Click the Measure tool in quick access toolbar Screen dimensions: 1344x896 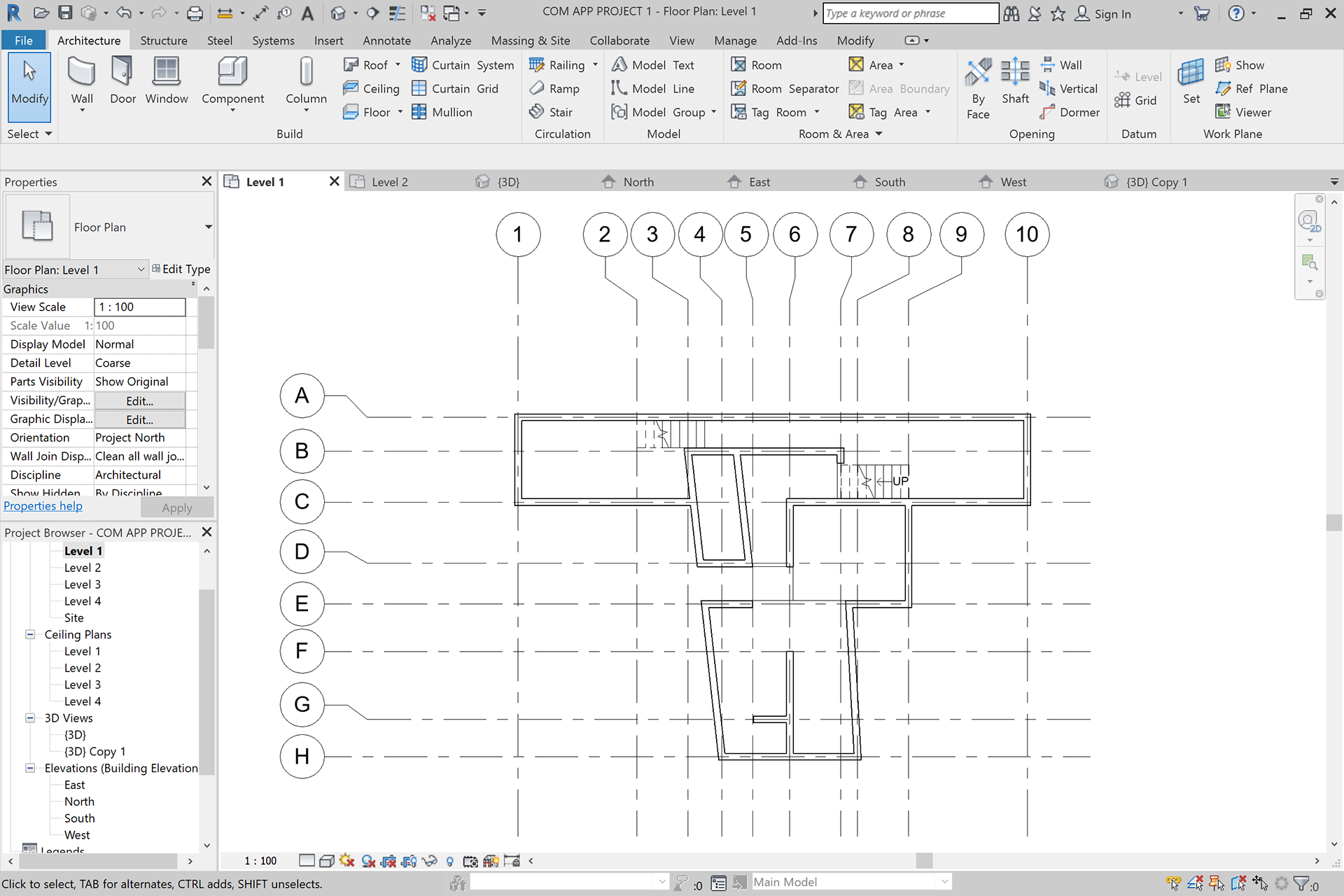tap(225, 13)
